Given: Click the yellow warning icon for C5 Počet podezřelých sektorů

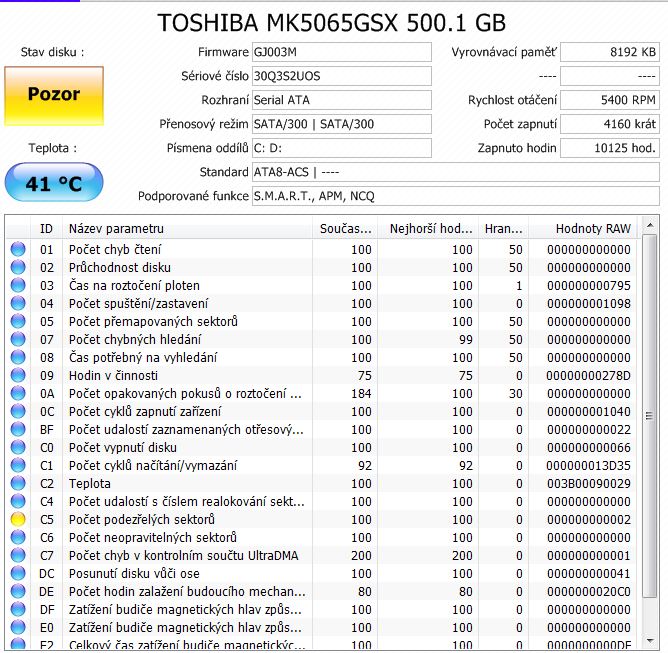Looking at the screenshot, I should pos(18,520).
